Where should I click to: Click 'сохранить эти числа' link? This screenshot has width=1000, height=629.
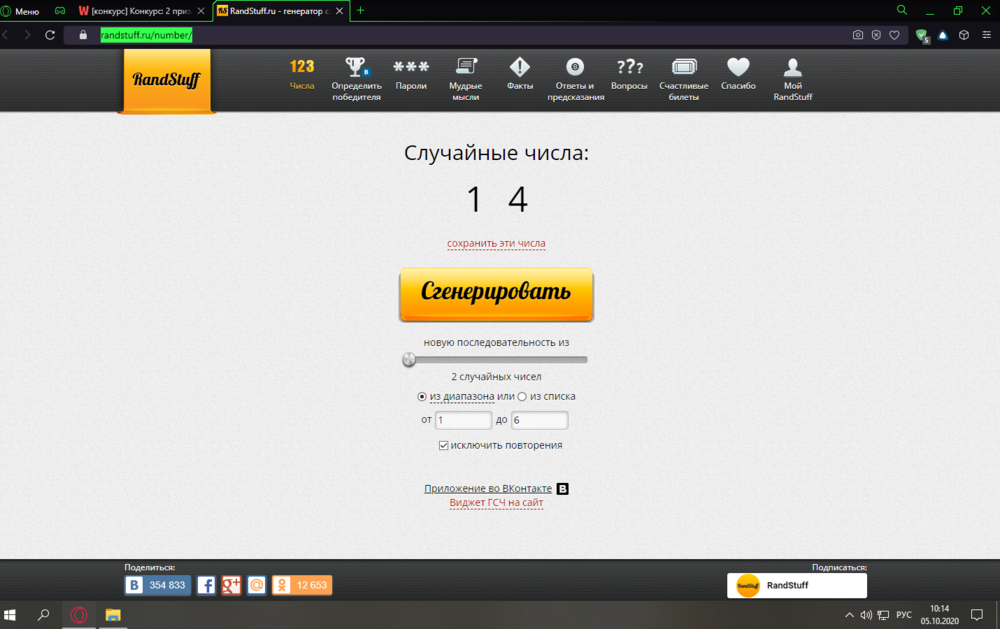point(496,243)
